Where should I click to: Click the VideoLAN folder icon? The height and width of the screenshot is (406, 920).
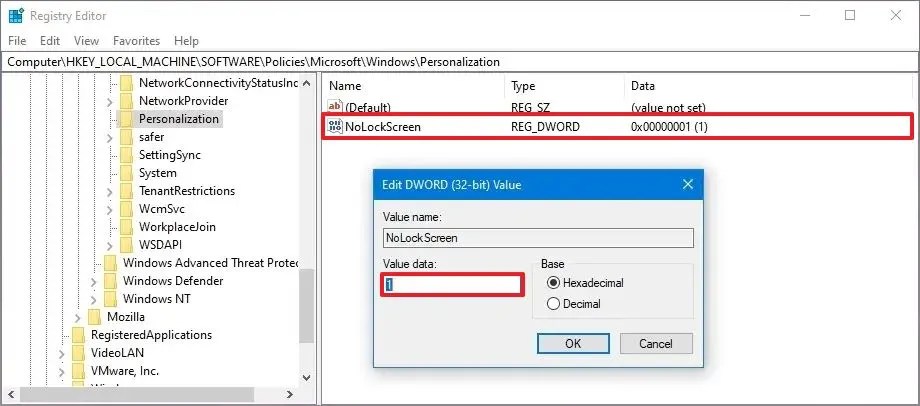click(79, 353)
